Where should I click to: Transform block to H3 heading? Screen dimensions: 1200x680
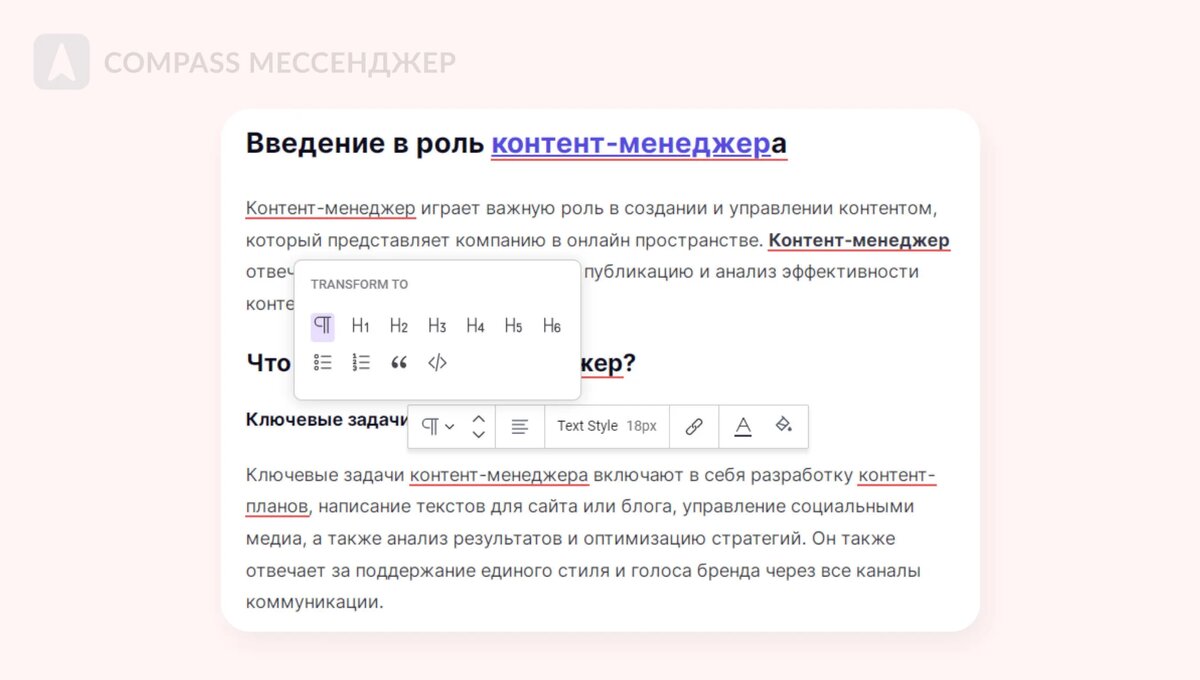[437, 326]
